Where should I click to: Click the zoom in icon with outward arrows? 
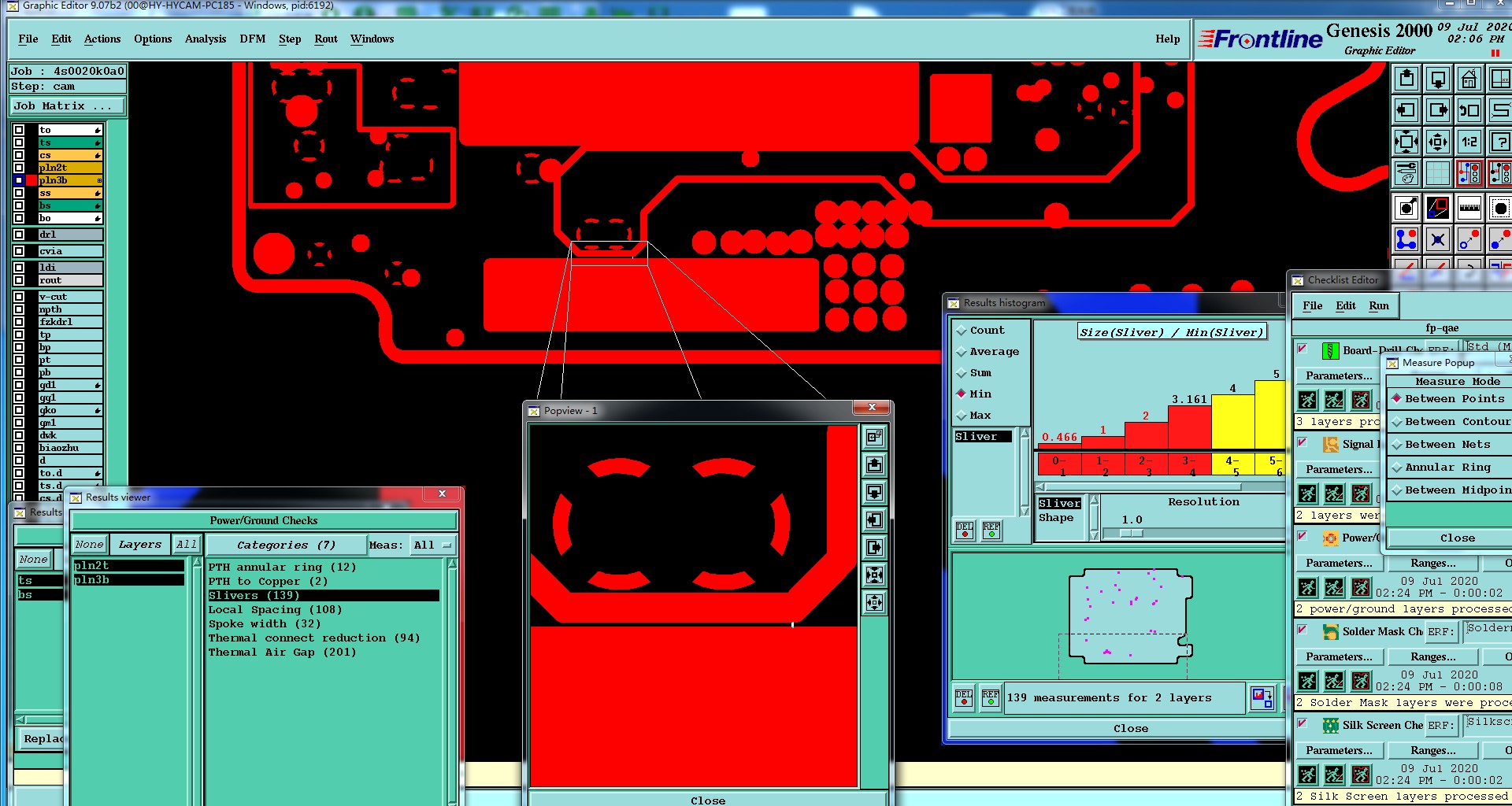[1406, 142]
